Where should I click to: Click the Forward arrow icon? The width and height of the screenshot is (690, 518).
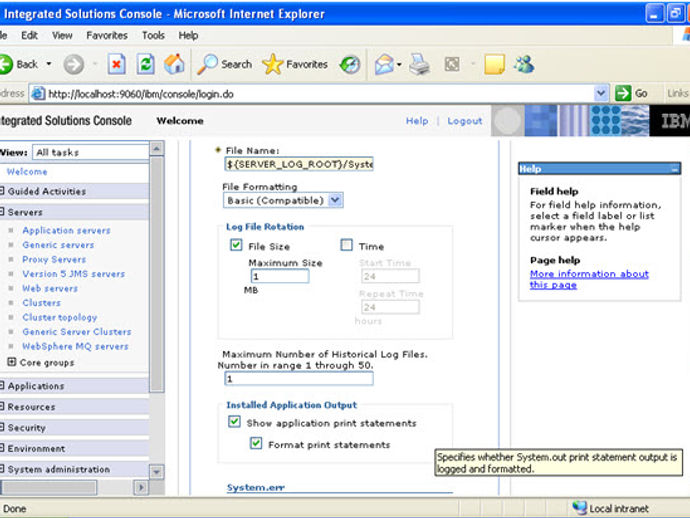tap(73, 65)
